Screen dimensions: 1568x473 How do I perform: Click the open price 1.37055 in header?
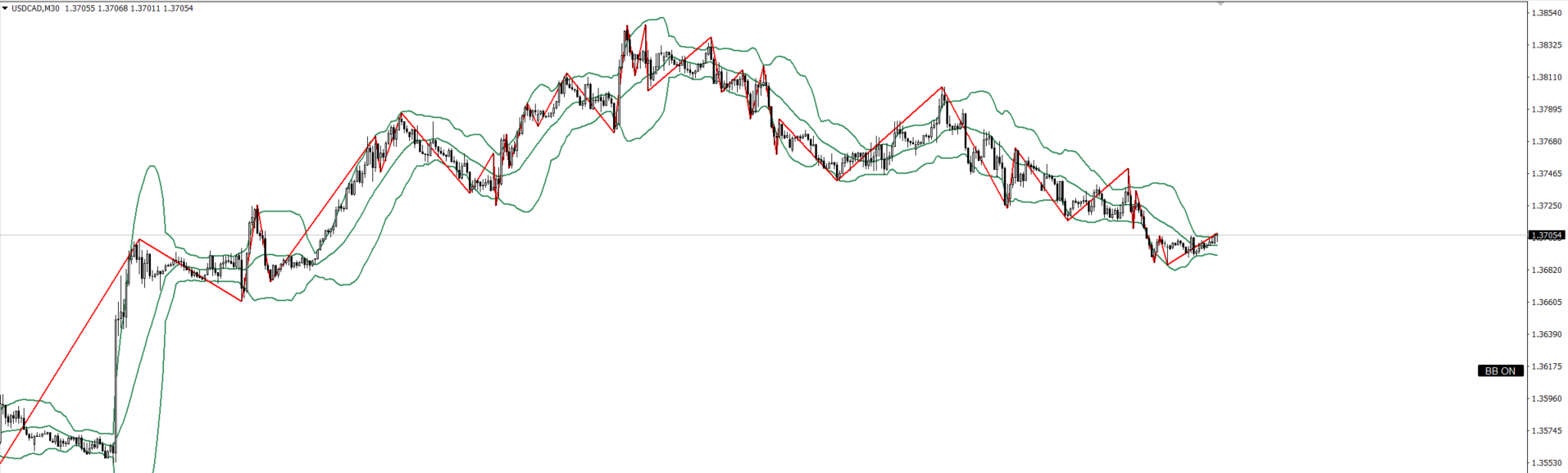[80, 8]
